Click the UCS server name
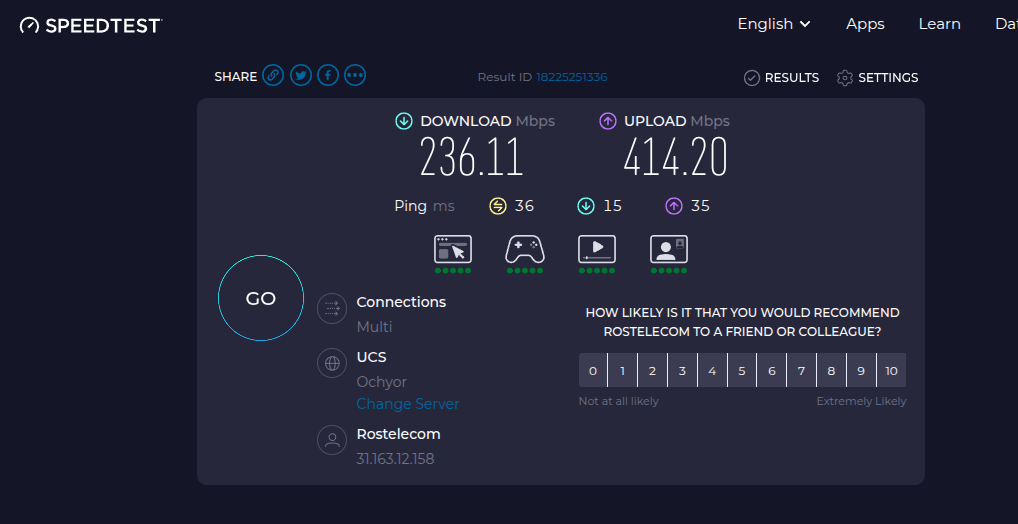Viewport: 1018px width, 524px height. click(371, 357)
